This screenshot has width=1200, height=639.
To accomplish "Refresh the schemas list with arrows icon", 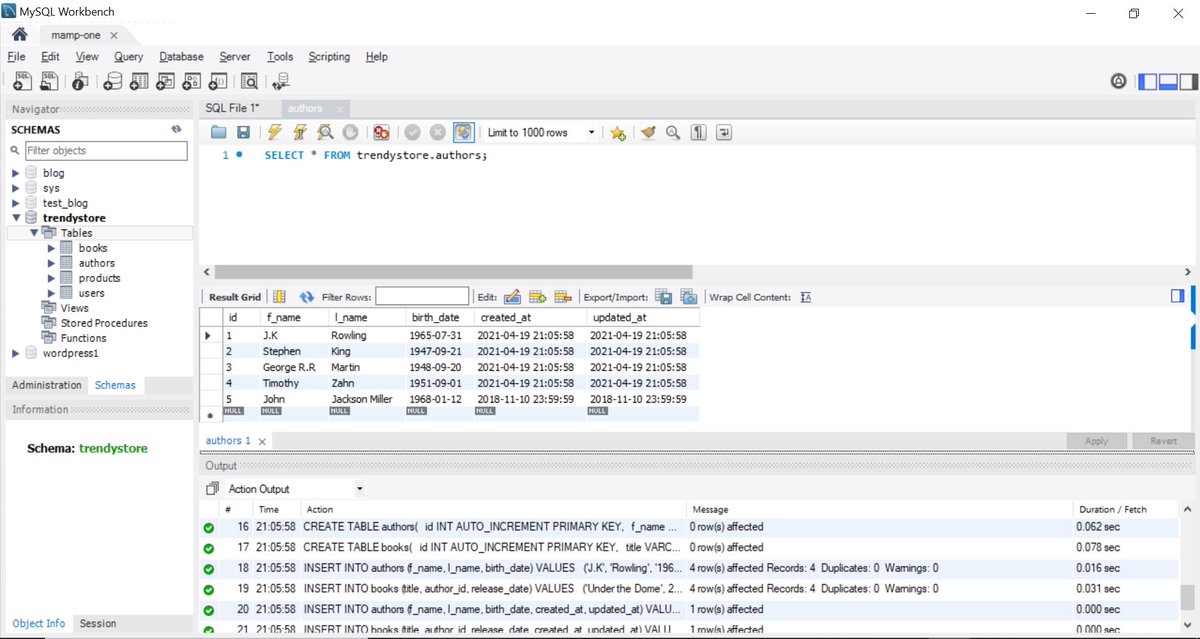I will 176,129.
